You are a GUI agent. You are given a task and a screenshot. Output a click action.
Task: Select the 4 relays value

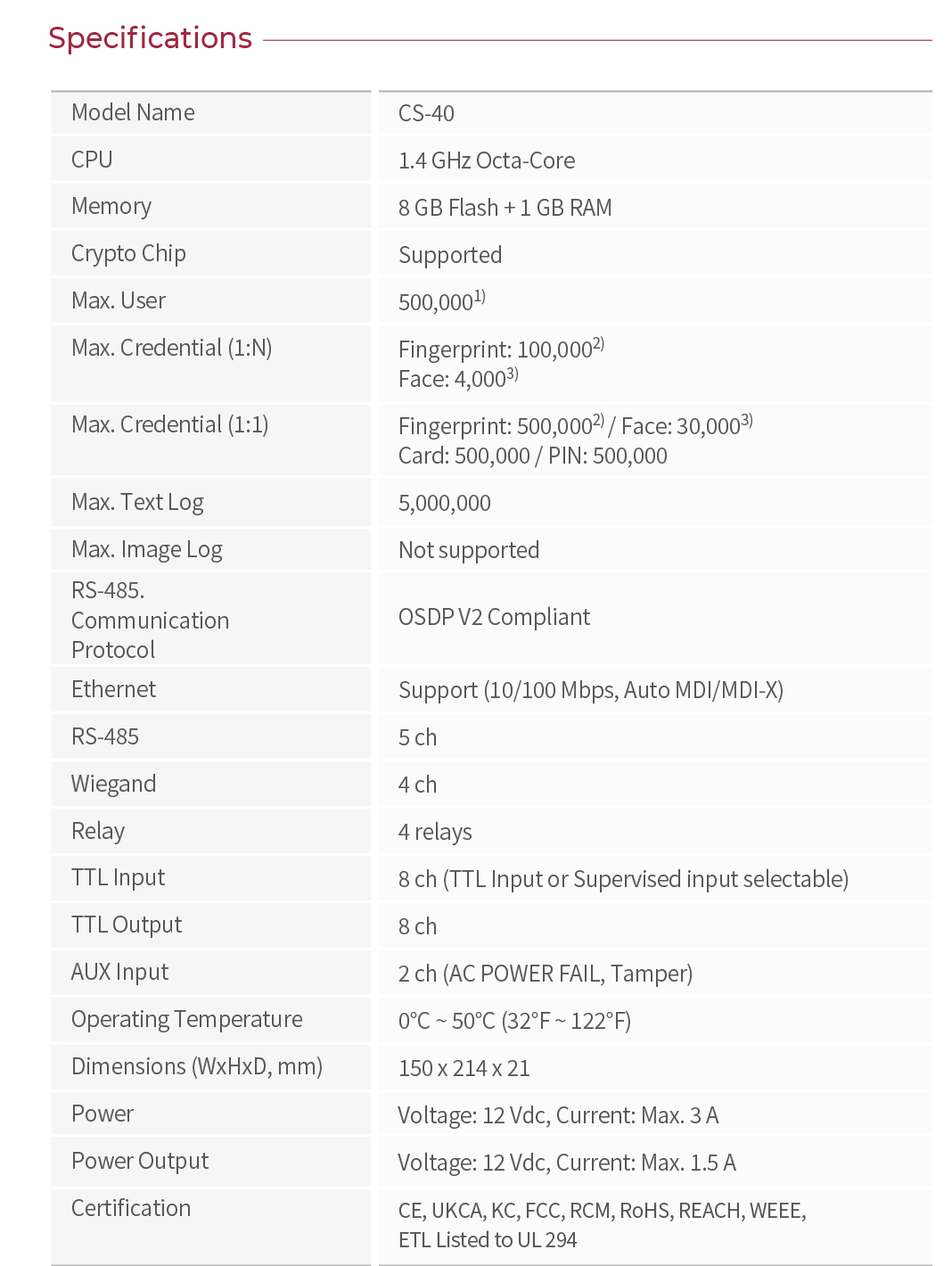(435, 832)
